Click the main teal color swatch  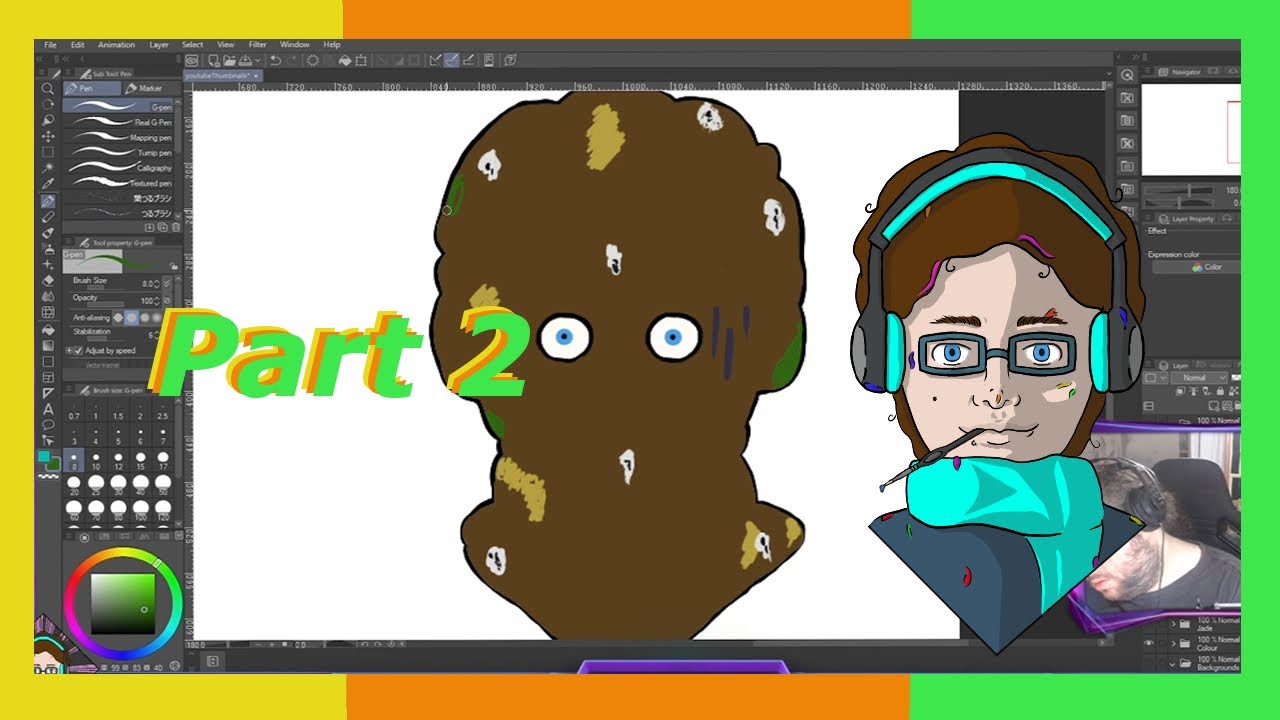[x=42, y=456]
